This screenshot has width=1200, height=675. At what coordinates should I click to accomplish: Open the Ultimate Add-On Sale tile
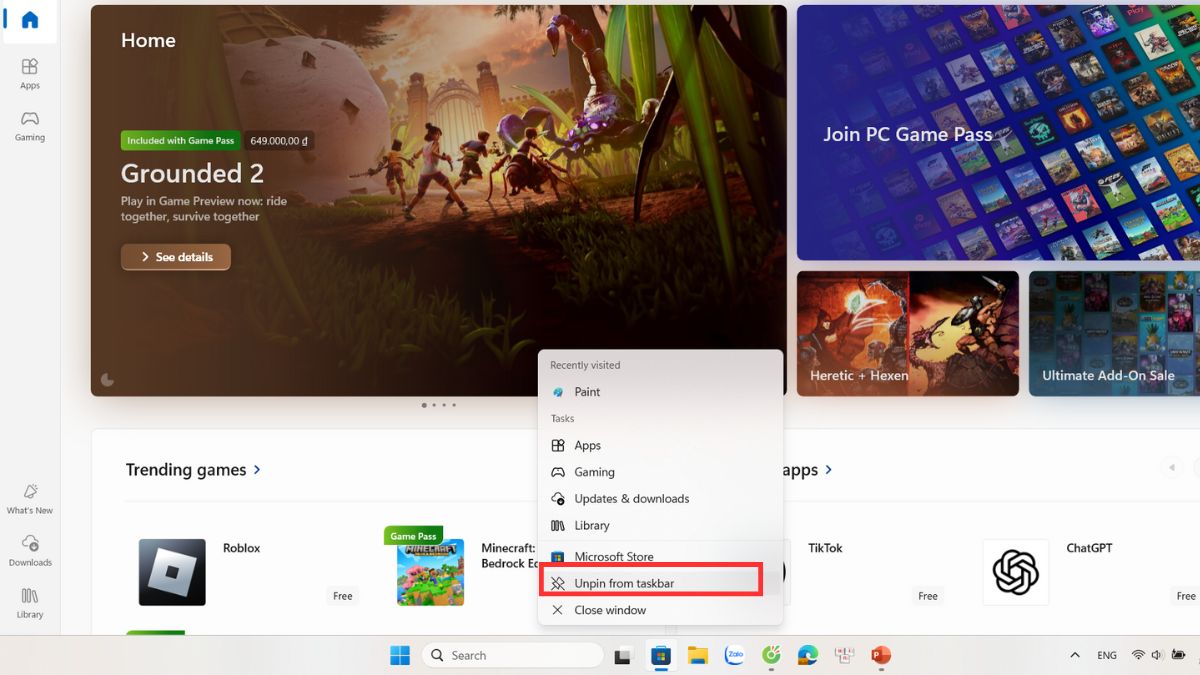click(x=1114, y=334)
